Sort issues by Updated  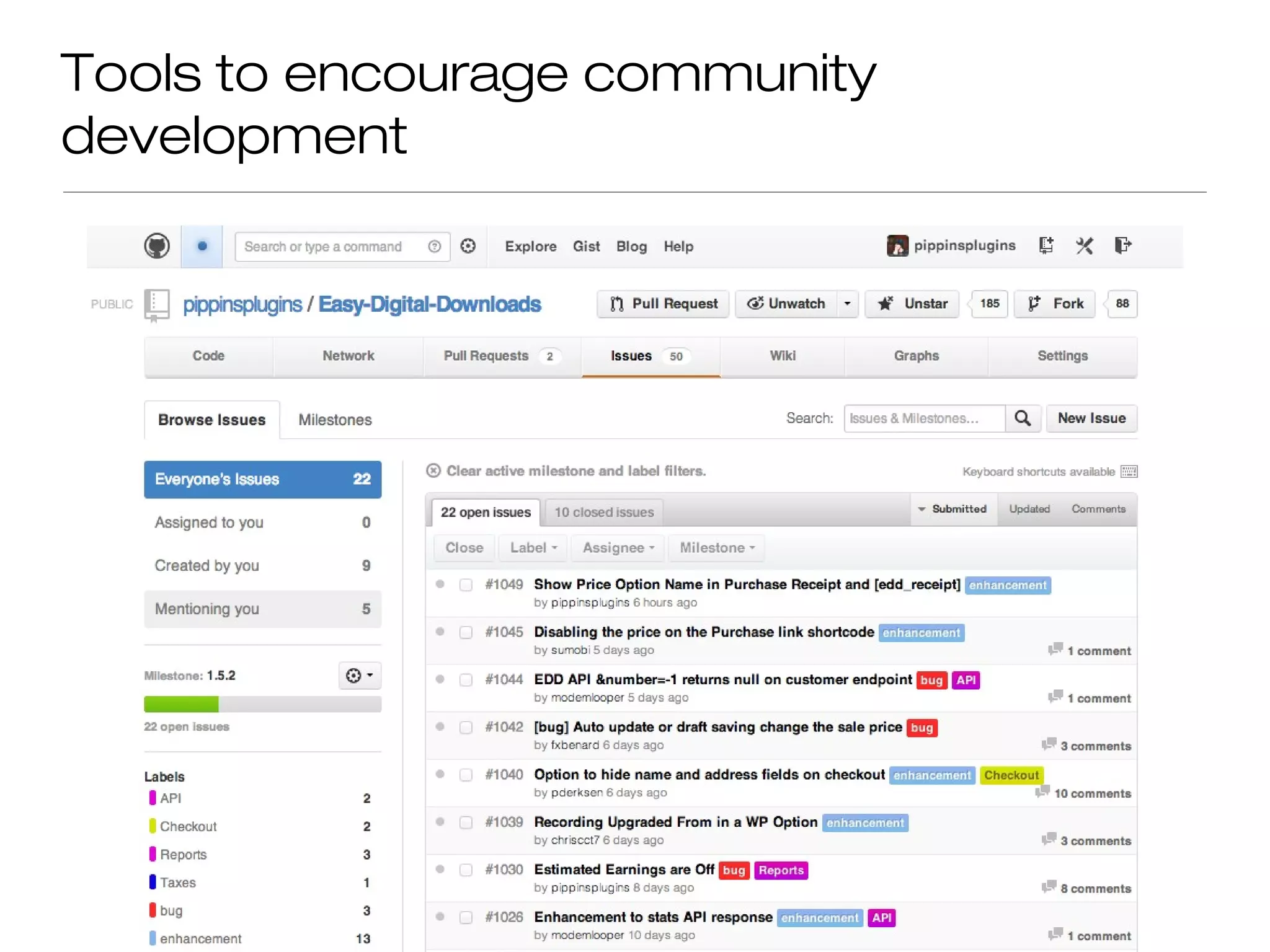click(1029, 509)
